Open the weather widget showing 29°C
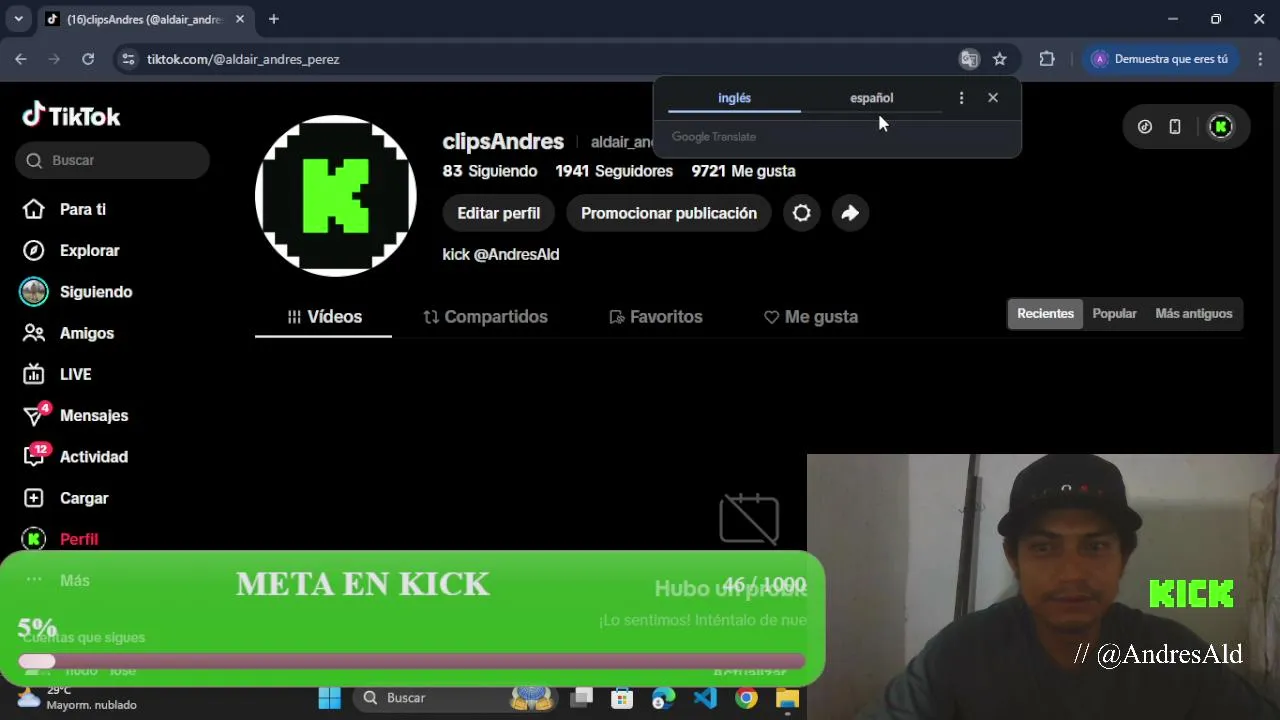 click(x=78, y=698)
